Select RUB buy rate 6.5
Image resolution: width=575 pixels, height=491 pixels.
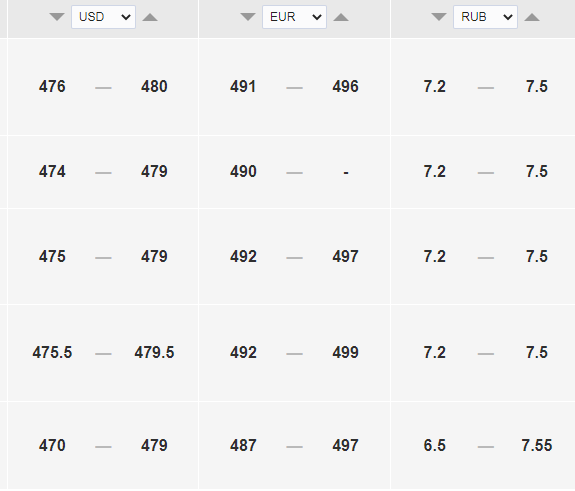(435, 446)
